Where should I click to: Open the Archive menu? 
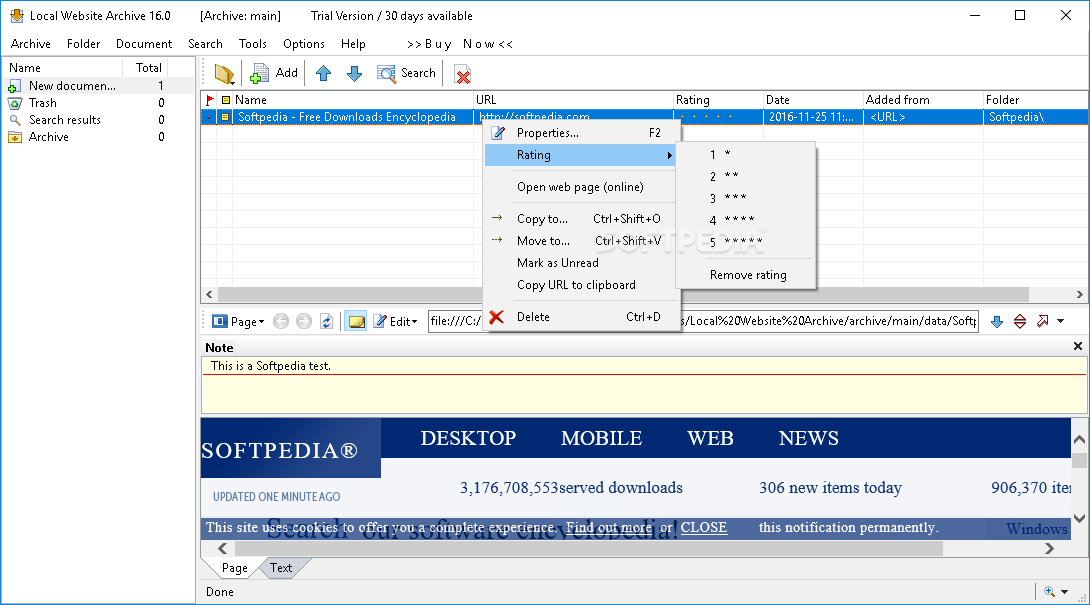tap(31, 44)
